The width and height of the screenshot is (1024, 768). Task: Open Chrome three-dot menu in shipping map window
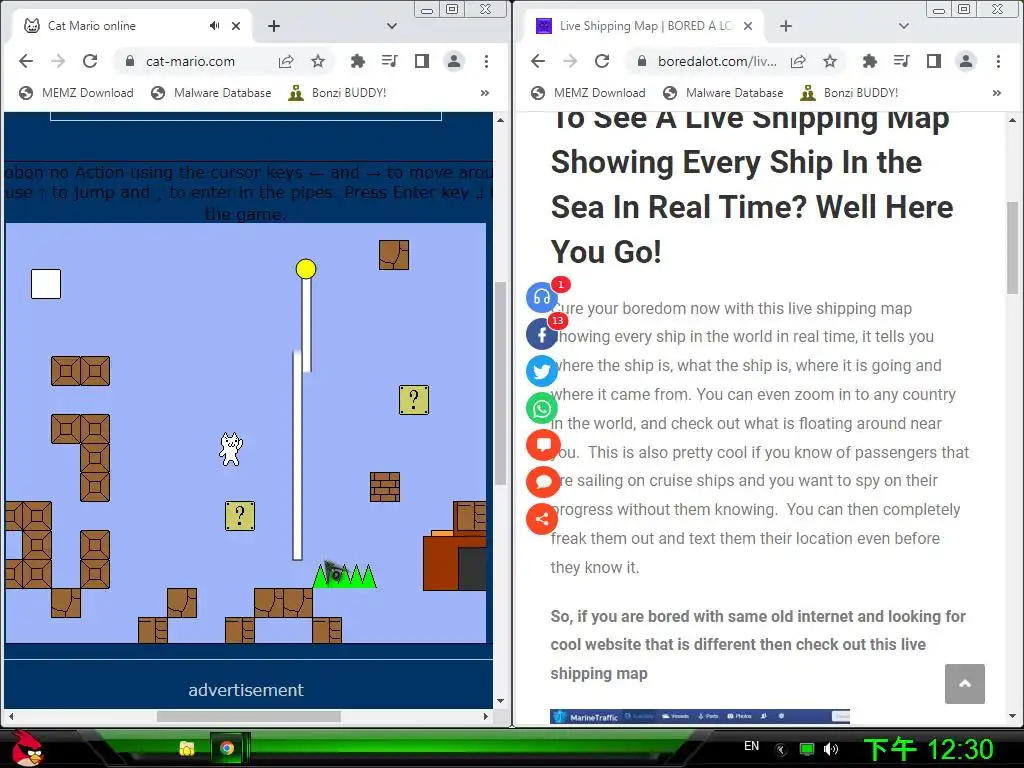[x=999, y=61]
